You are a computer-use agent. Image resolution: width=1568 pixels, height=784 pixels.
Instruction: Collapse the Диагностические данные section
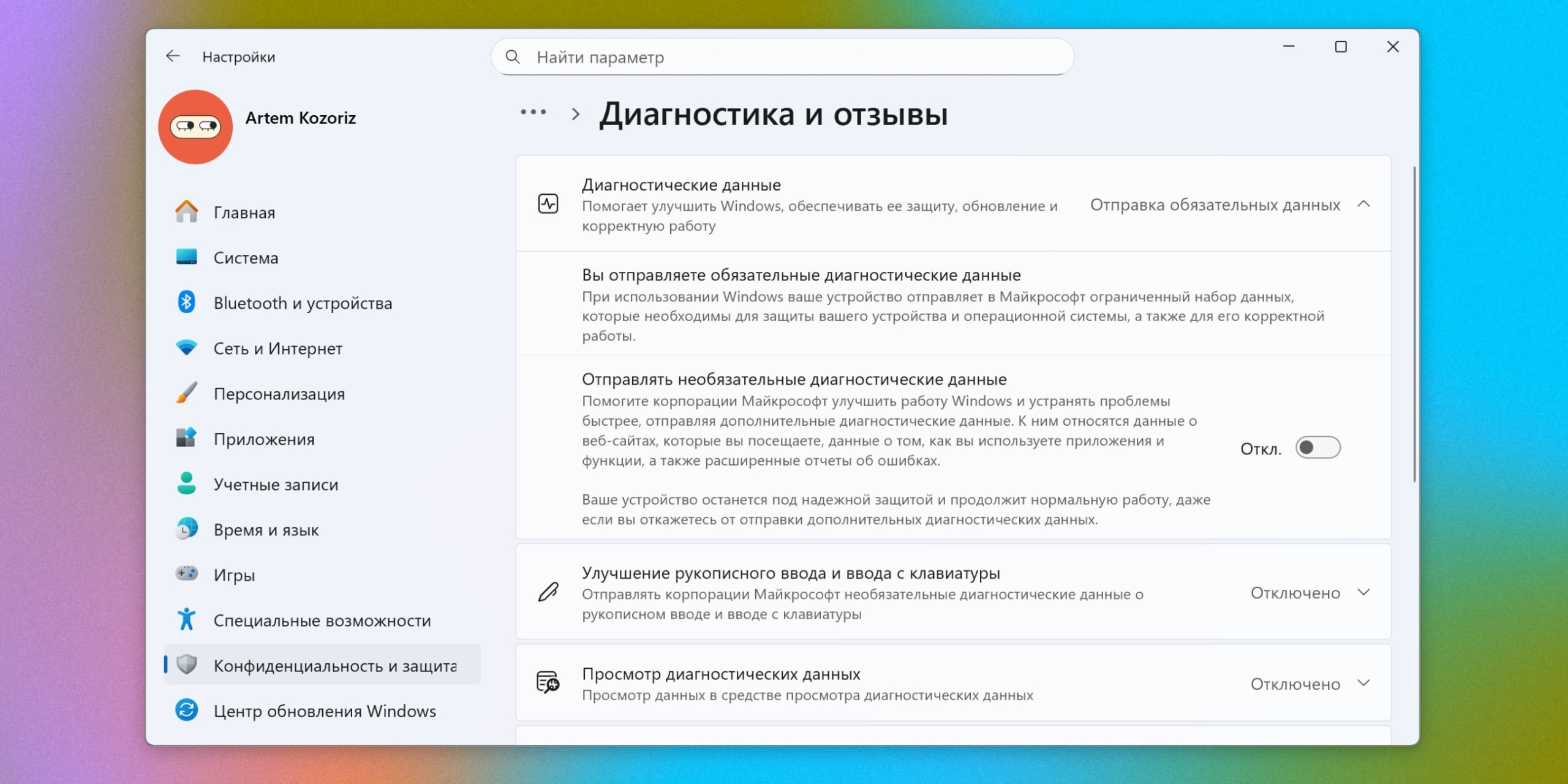1366,205
